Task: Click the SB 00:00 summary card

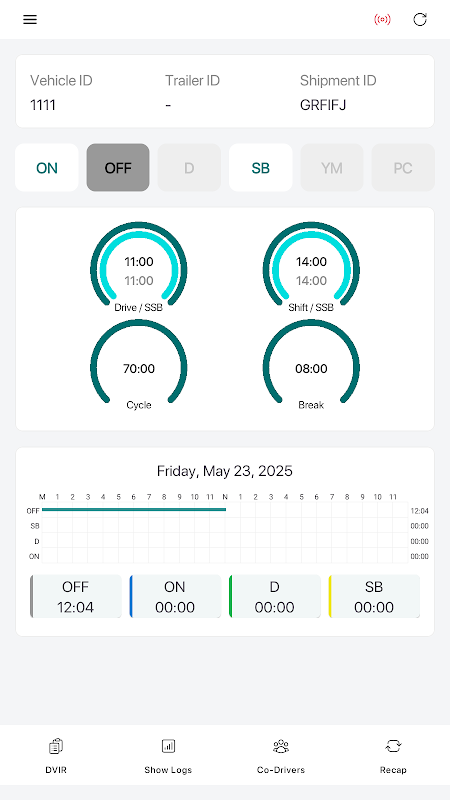Action: click(374, 596)
